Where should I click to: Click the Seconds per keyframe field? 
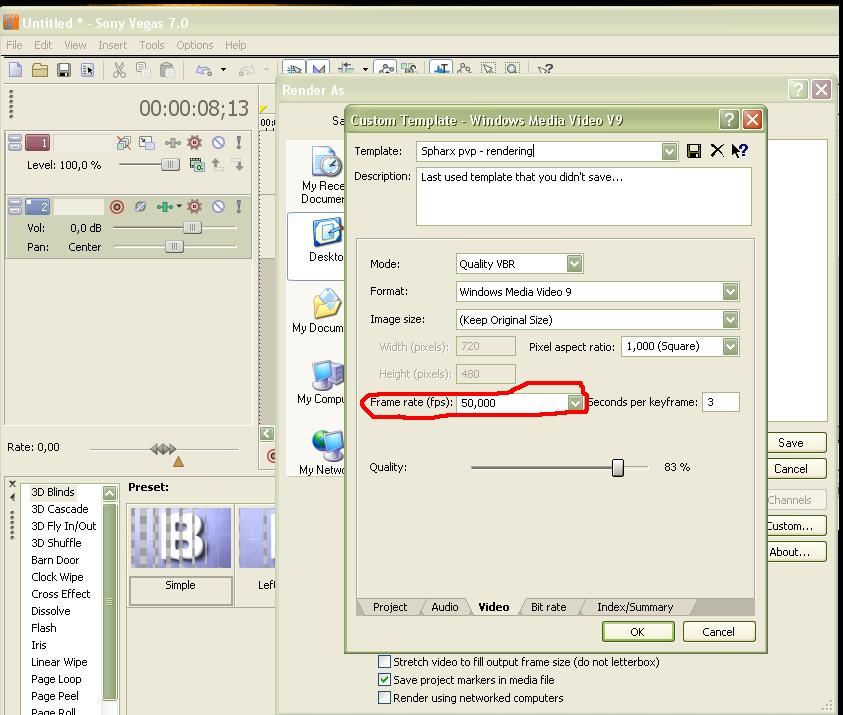coord(720,402)
